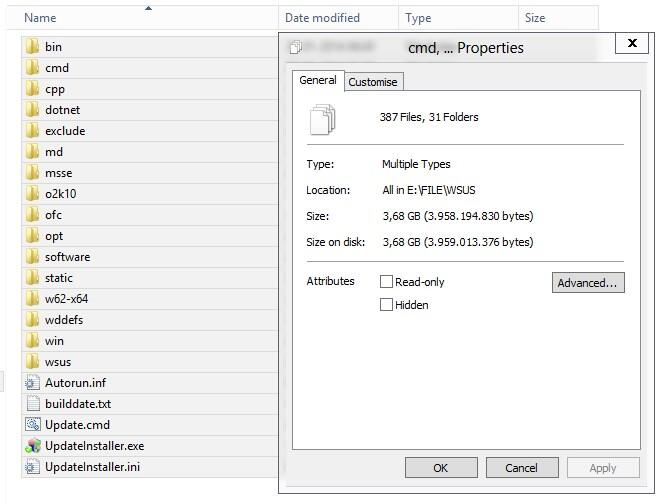Click the Apply button

pyautogui.click(x=603, y=468)
